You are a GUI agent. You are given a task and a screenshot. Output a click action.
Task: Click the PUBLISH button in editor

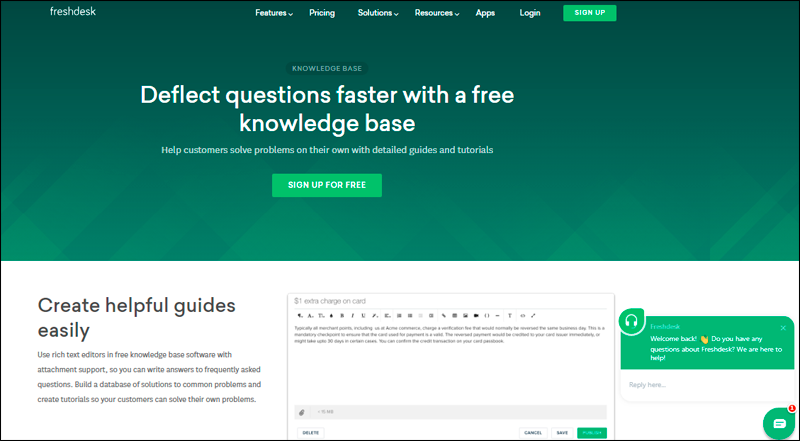click(592, 433)
